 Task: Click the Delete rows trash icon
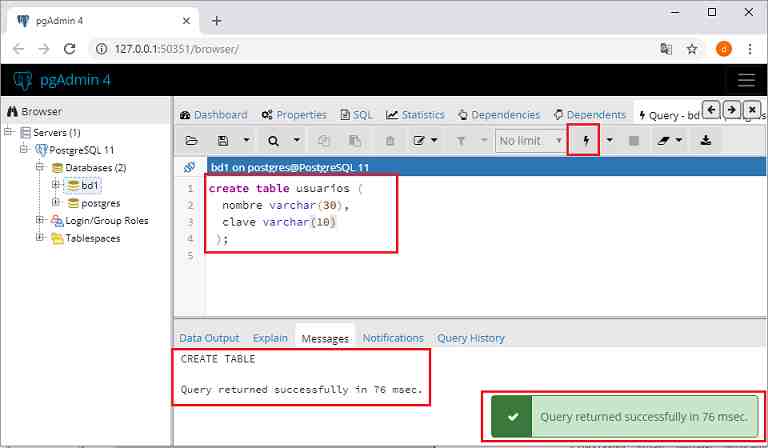tap(390, 141)
